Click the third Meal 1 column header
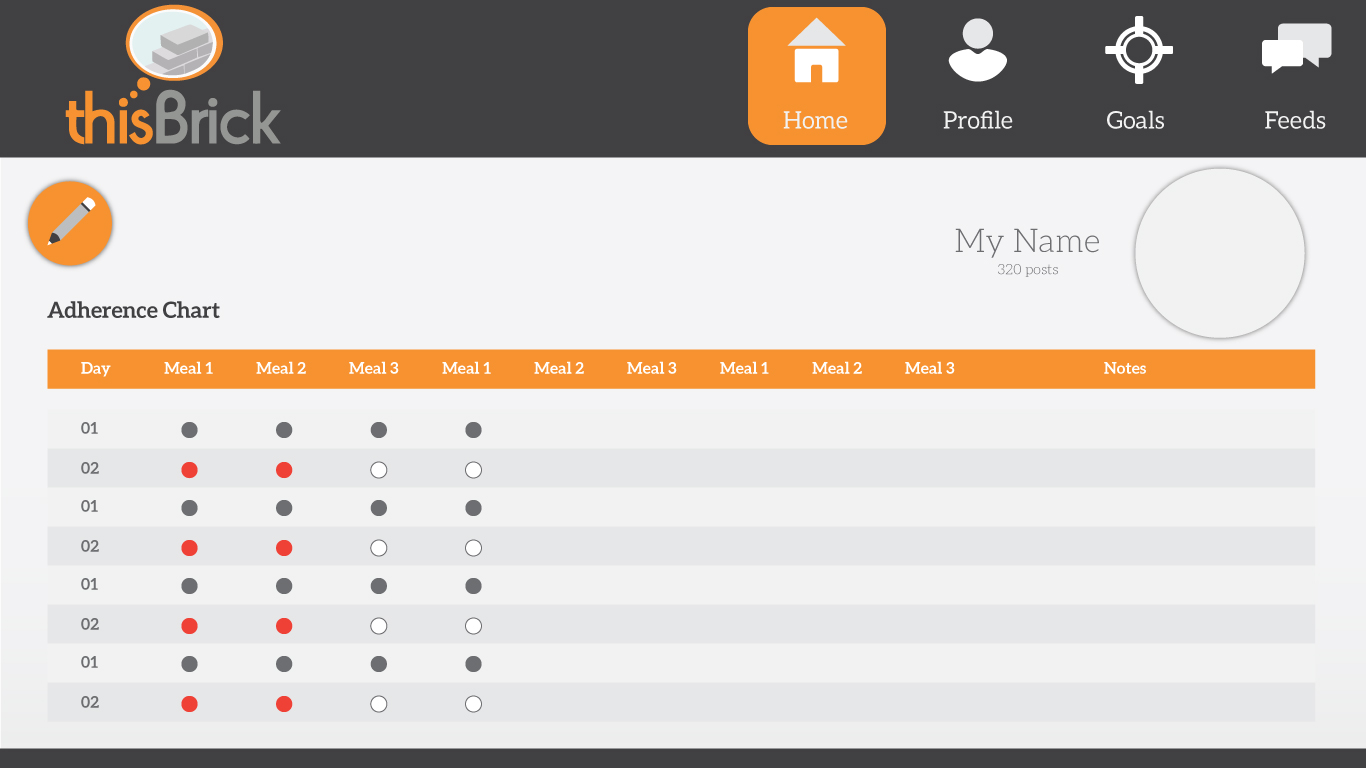Viewport: 1366px width, 768px height. point(744,369)
